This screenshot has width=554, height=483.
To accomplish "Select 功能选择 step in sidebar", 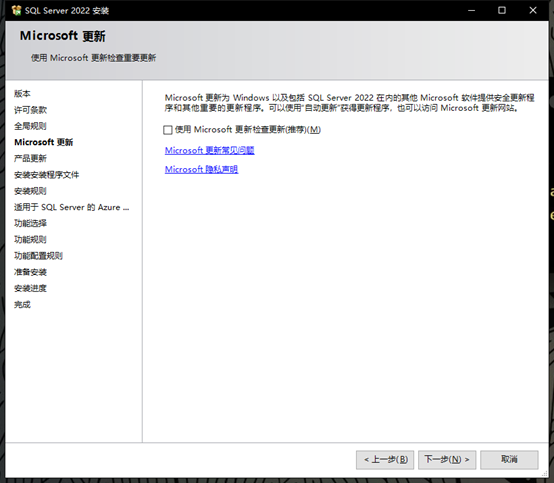I will click(x=30, y=223).
